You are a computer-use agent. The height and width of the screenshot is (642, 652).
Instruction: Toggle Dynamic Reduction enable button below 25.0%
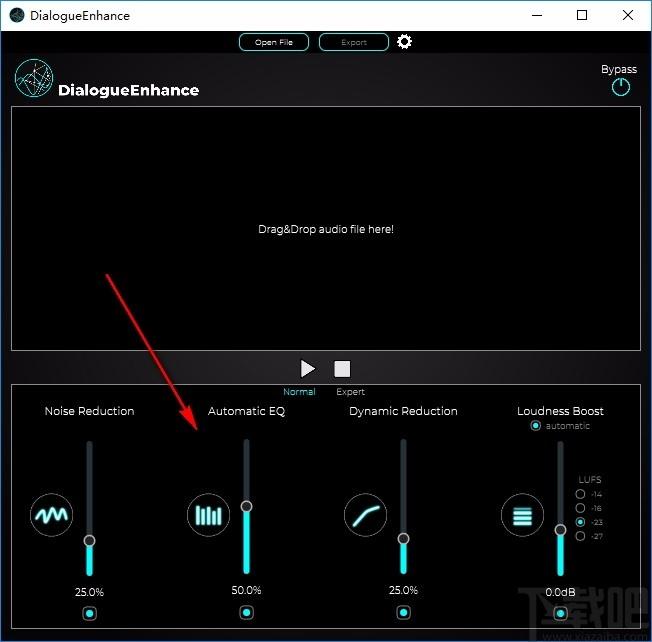403,612
